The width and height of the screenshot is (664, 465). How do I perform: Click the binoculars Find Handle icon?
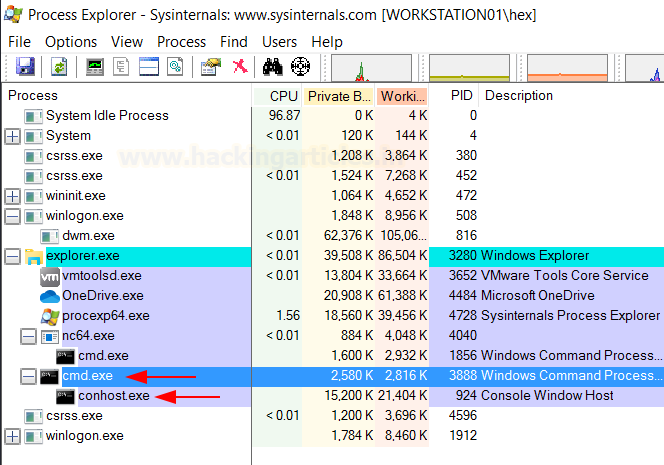(x=272, y=66)
